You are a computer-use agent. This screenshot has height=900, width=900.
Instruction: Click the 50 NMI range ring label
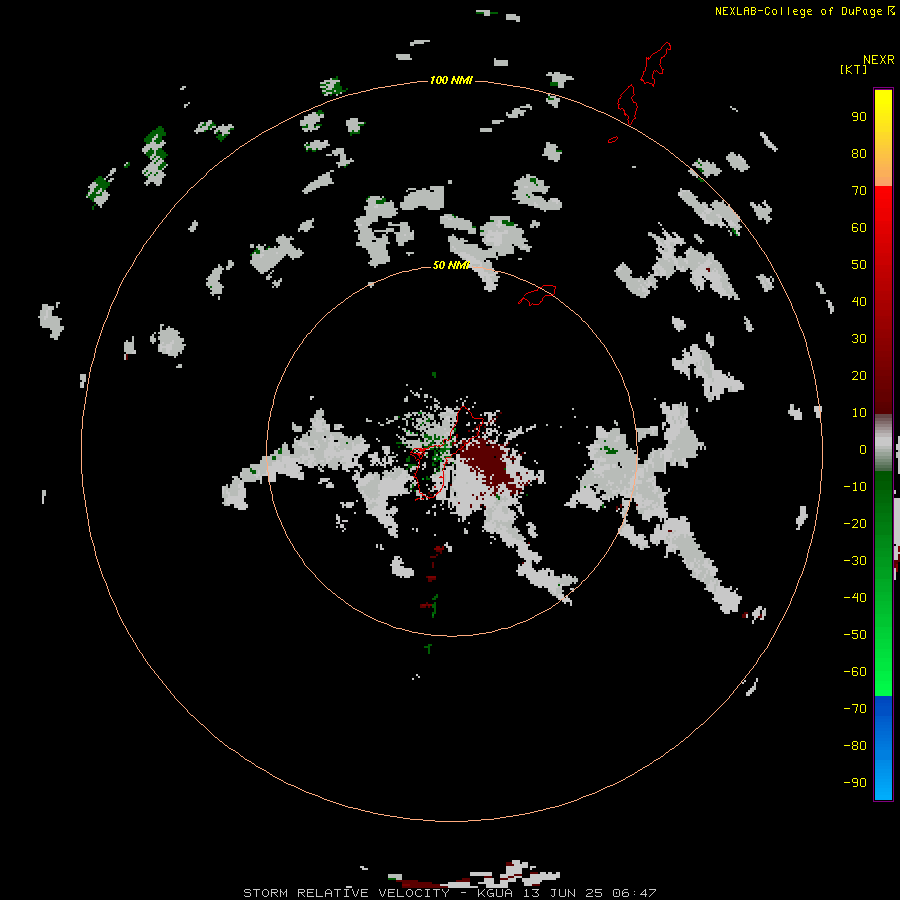click(x=451, y=265)
